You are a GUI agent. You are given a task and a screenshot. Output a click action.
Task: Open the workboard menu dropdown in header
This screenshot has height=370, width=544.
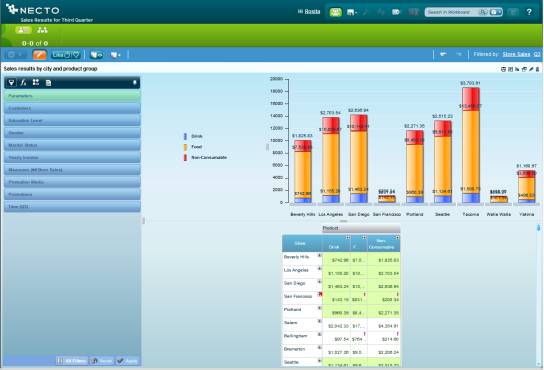click(352, 12)
